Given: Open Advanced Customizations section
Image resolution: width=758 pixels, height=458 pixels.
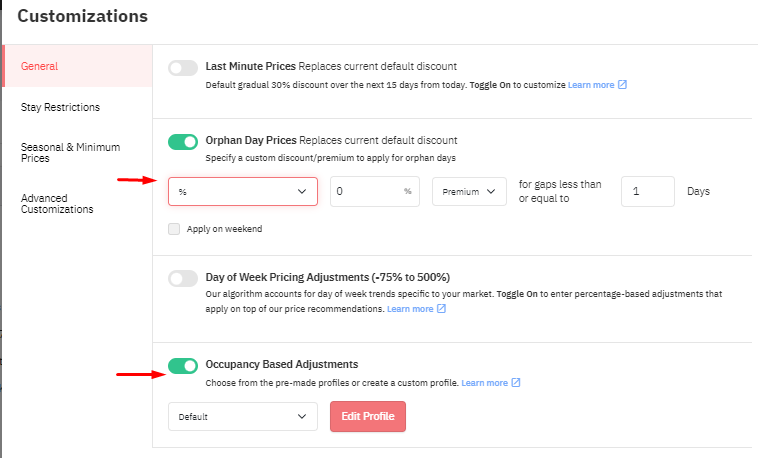Looking at the screenshot, I should tap(57, 204).
